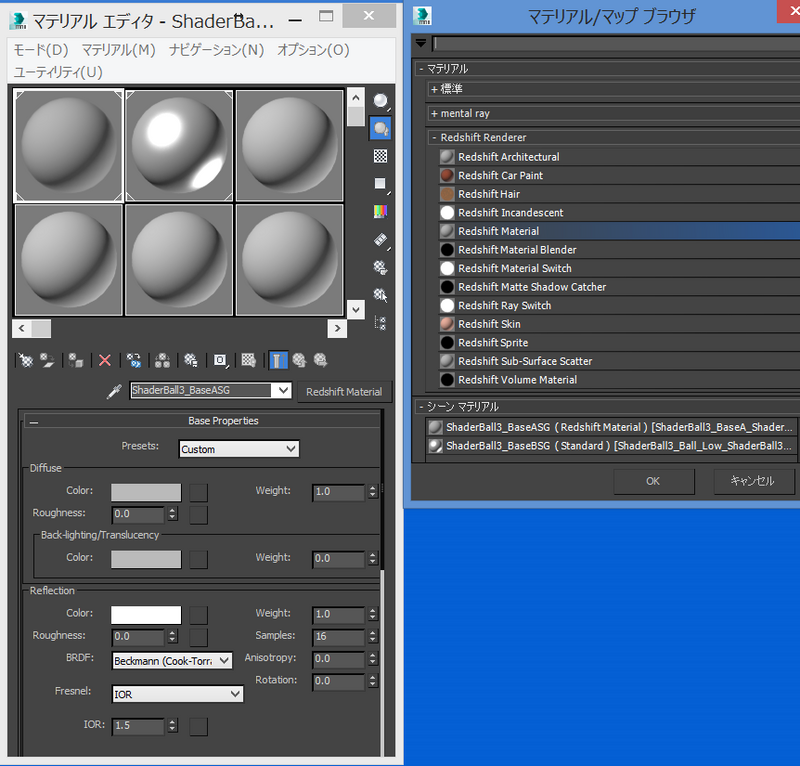Run the Video Color Check tool
Image resolution: width=800 pixels, height=766 pixels.
pyautogui.click(x=381, y=211)
